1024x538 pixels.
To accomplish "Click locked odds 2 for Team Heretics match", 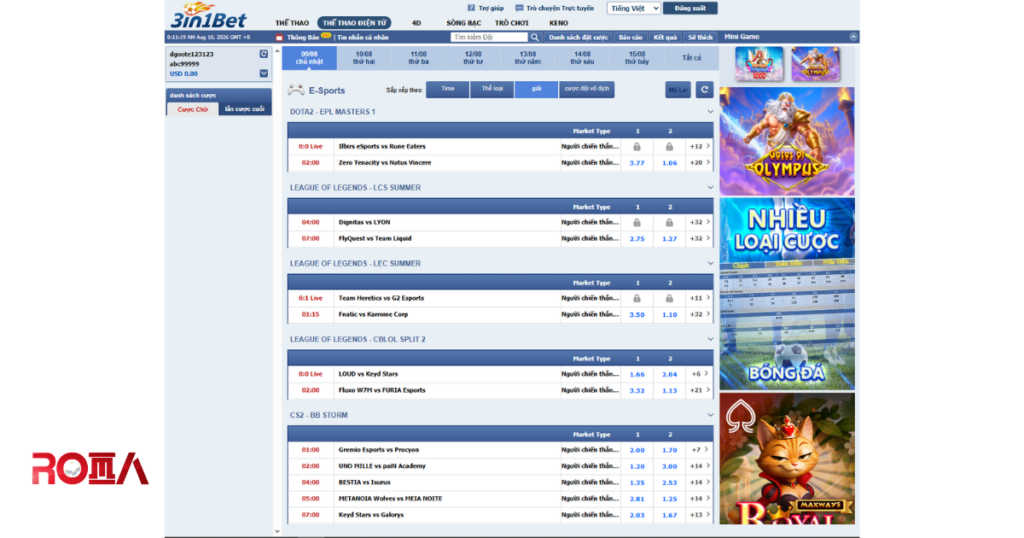I will [669, 298].
